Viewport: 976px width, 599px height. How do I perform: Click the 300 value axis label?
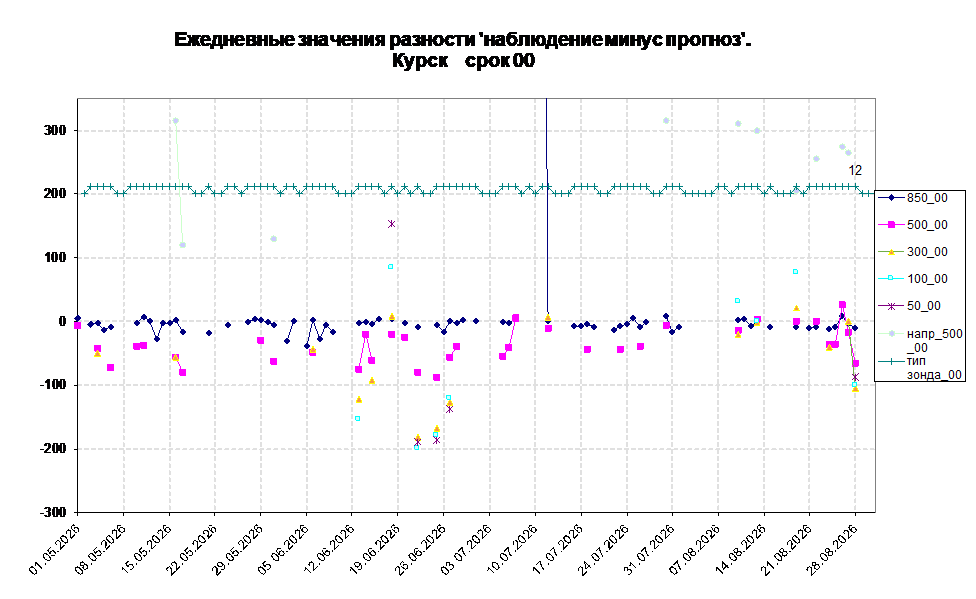[x=55, y=130]
